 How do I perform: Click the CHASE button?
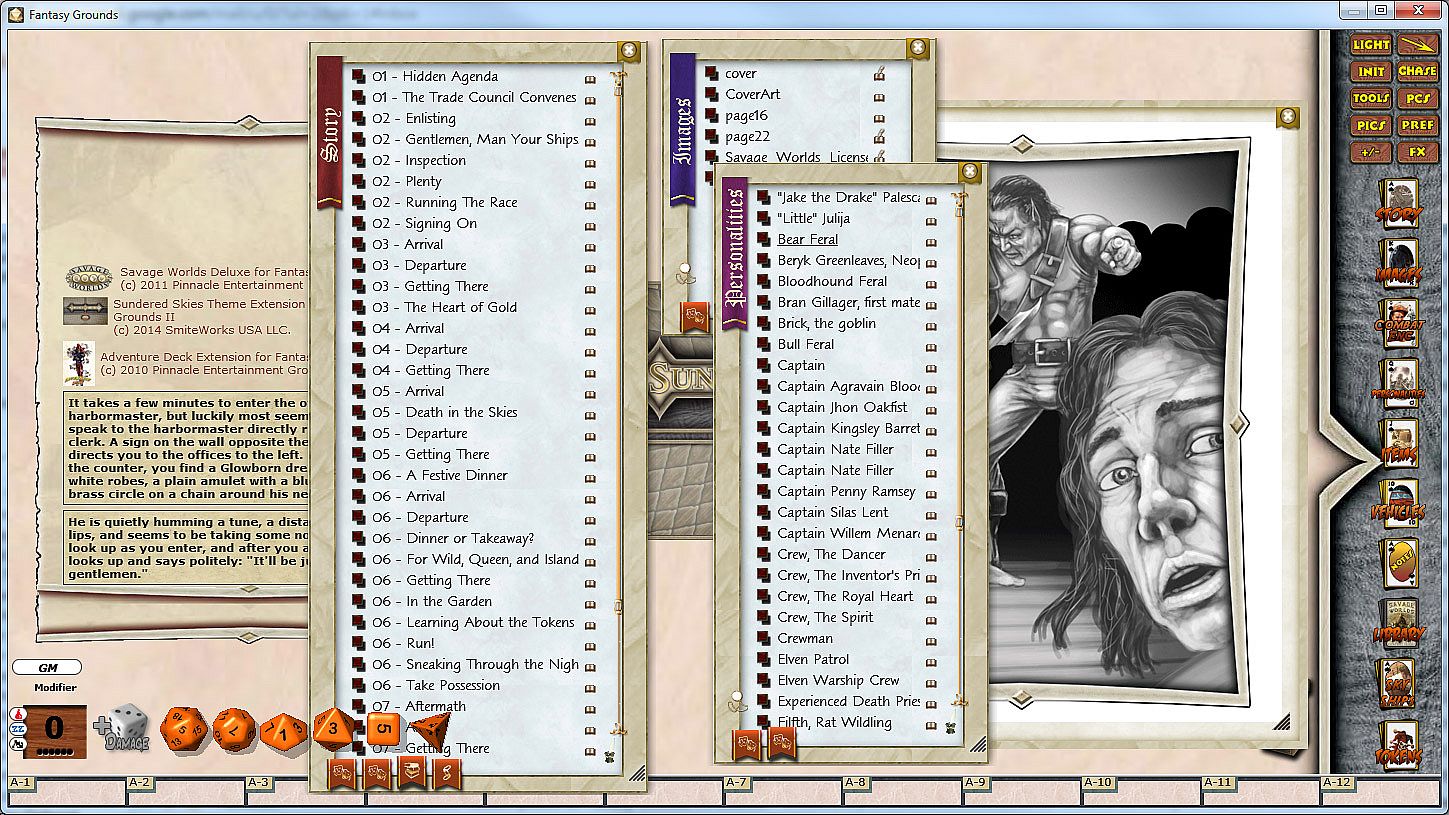(1417, 72)
